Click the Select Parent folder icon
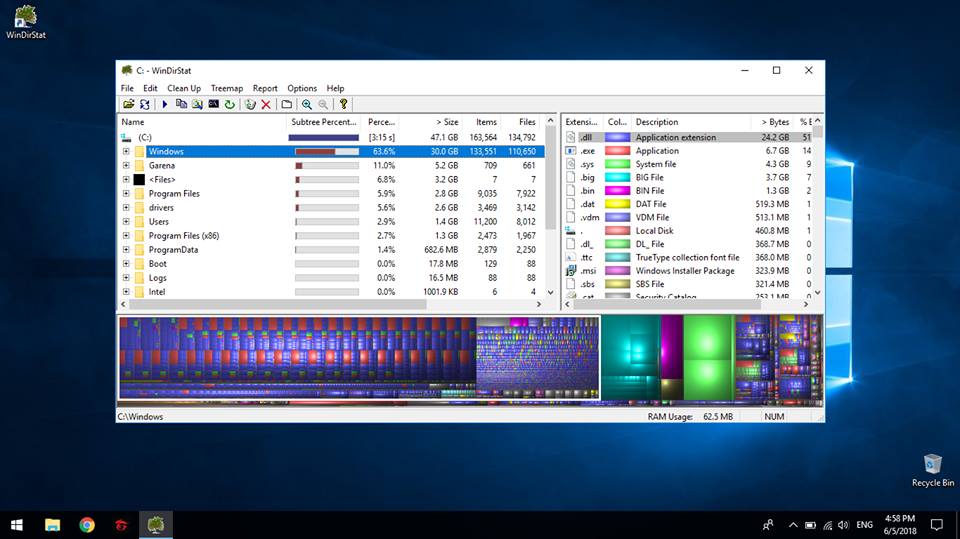 pos(286,104)
